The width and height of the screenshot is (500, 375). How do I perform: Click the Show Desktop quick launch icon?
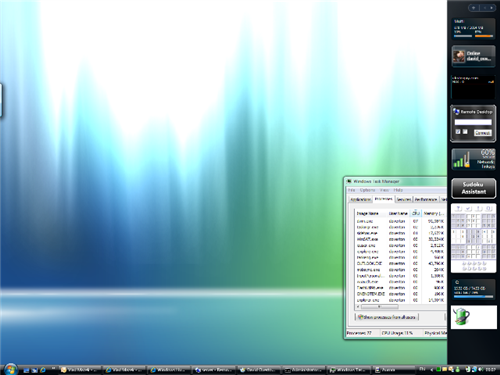coord(26,370)
